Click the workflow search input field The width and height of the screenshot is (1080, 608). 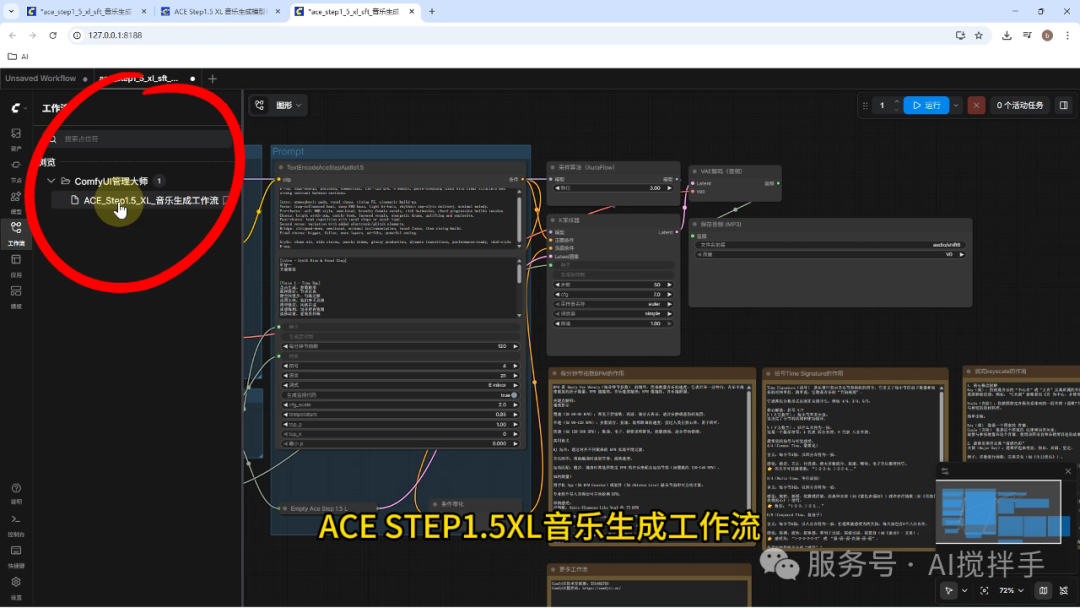click(141, 139)
